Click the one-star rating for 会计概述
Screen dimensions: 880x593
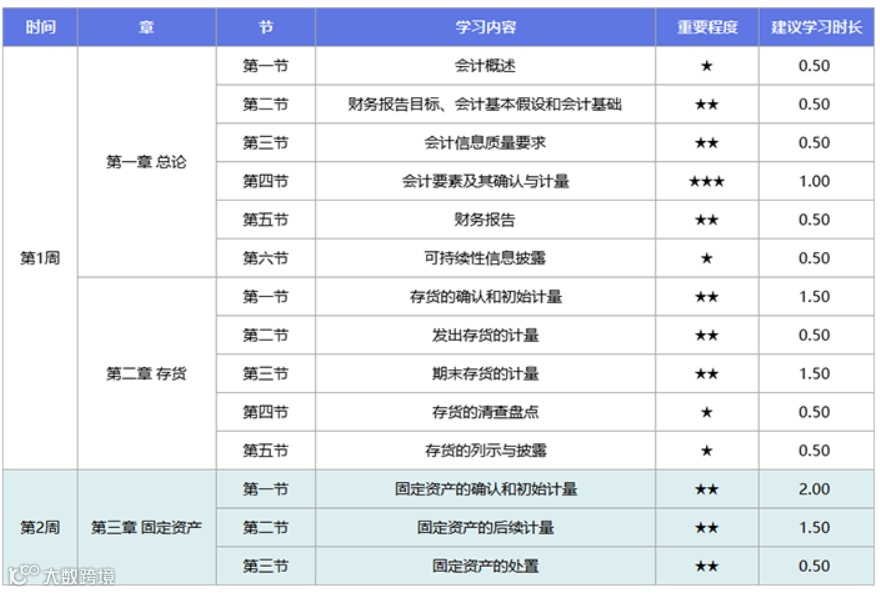point(707,66)
